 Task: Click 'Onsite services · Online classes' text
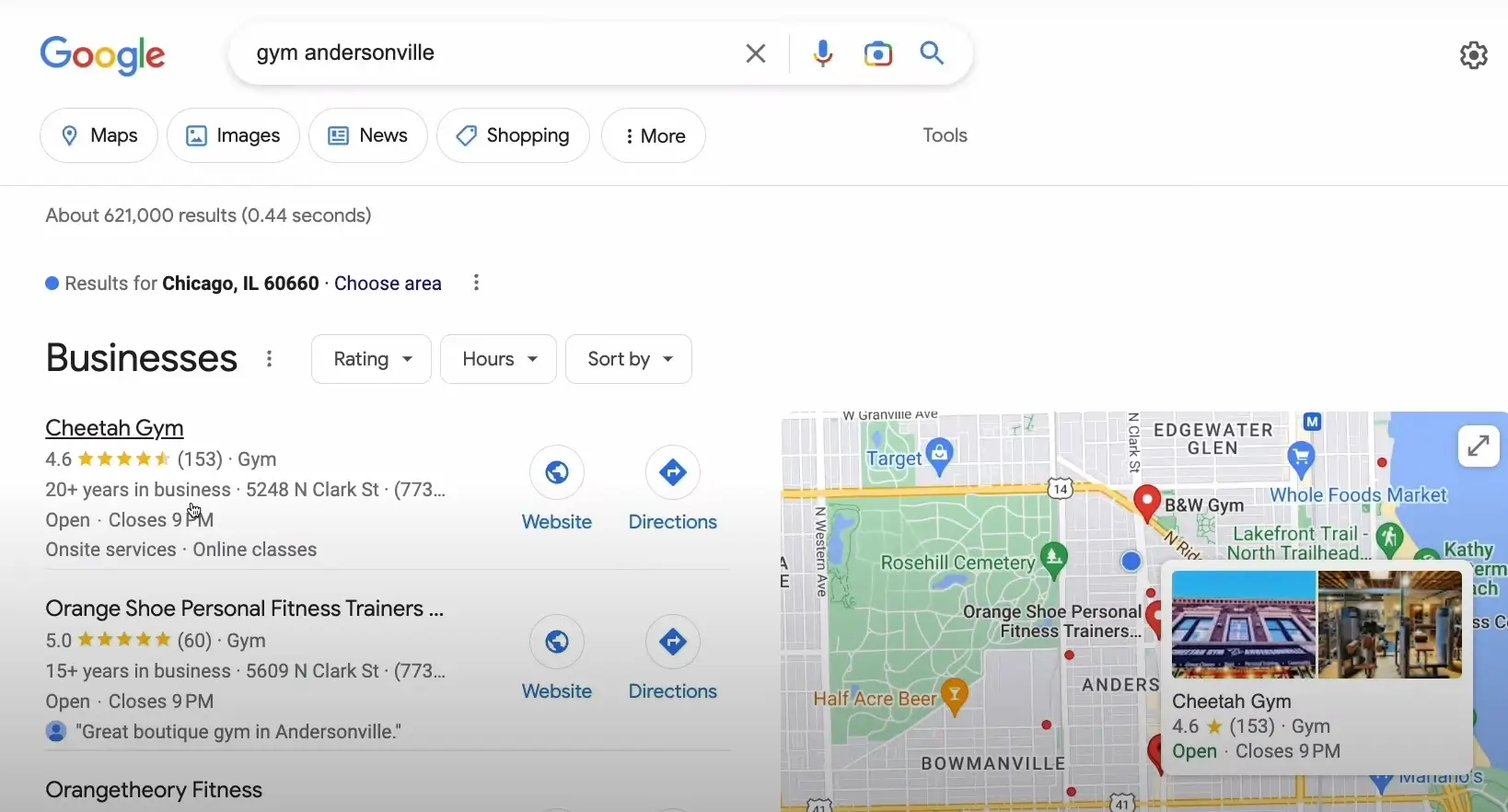pos(181,550)
